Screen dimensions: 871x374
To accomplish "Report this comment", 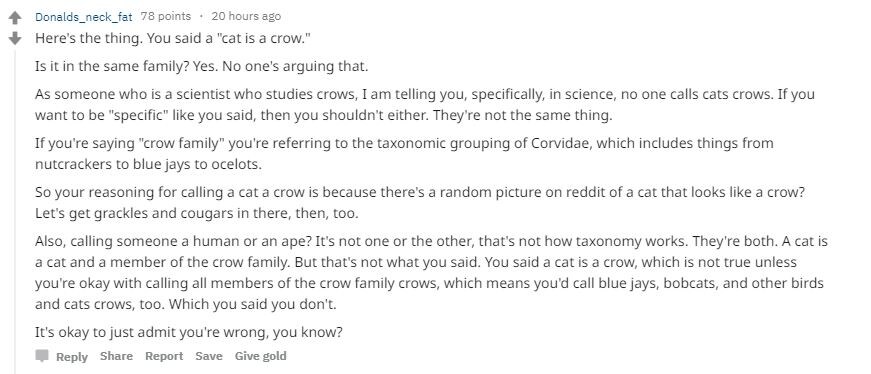I will pyautogui.click(x=164, y=356).
